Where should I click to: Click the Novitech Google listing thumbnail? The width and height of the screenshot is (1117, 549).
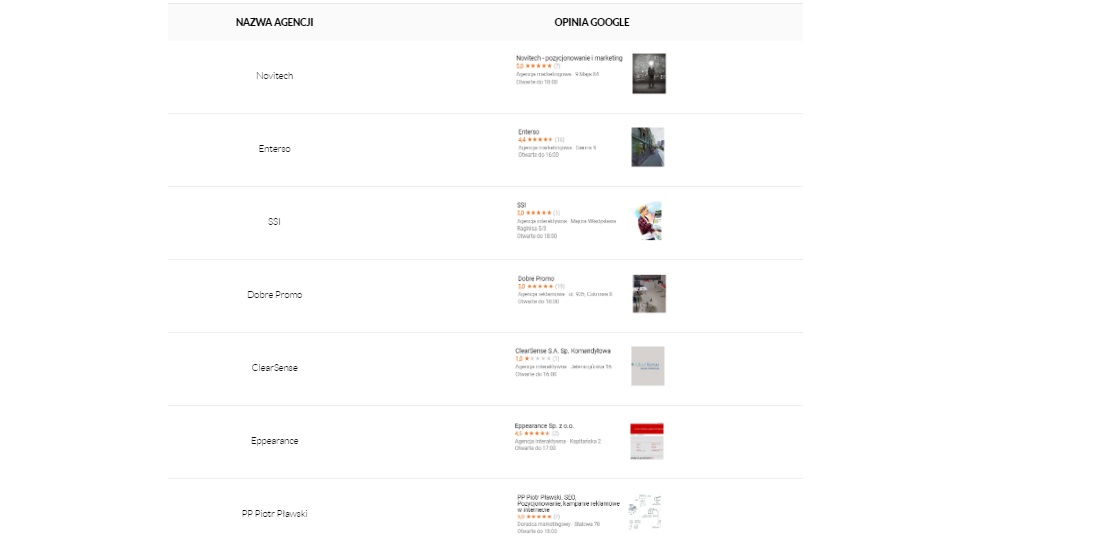pos(649,73)
